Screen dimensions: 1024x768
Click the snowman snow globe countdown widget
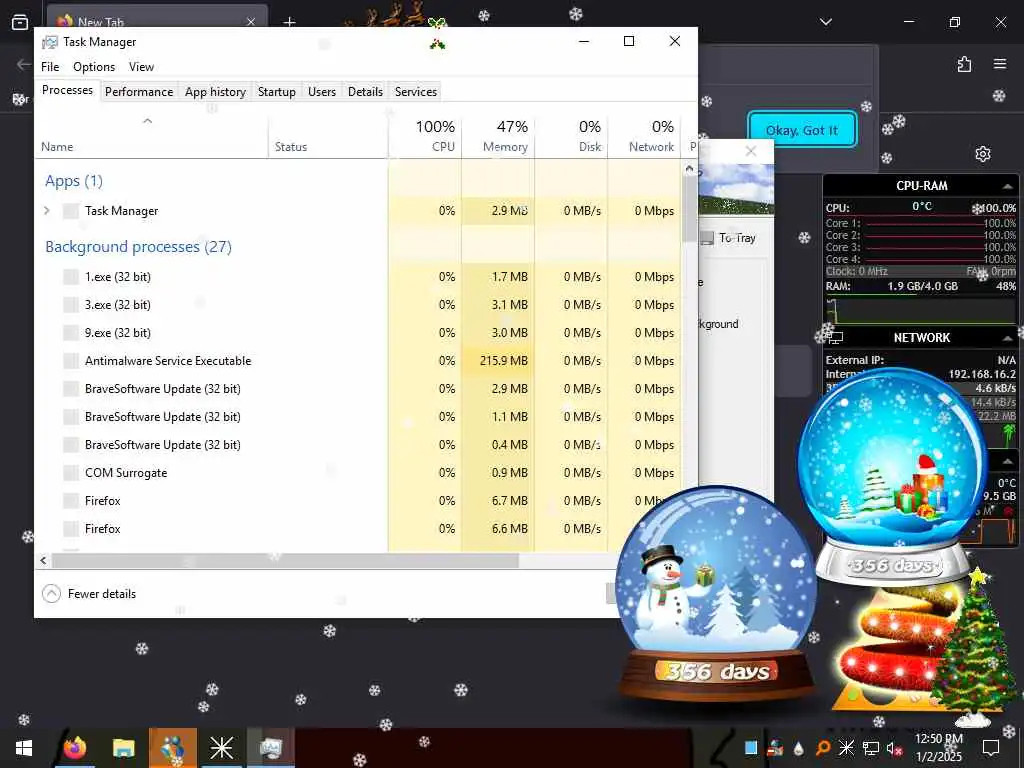tap(716, 594)
